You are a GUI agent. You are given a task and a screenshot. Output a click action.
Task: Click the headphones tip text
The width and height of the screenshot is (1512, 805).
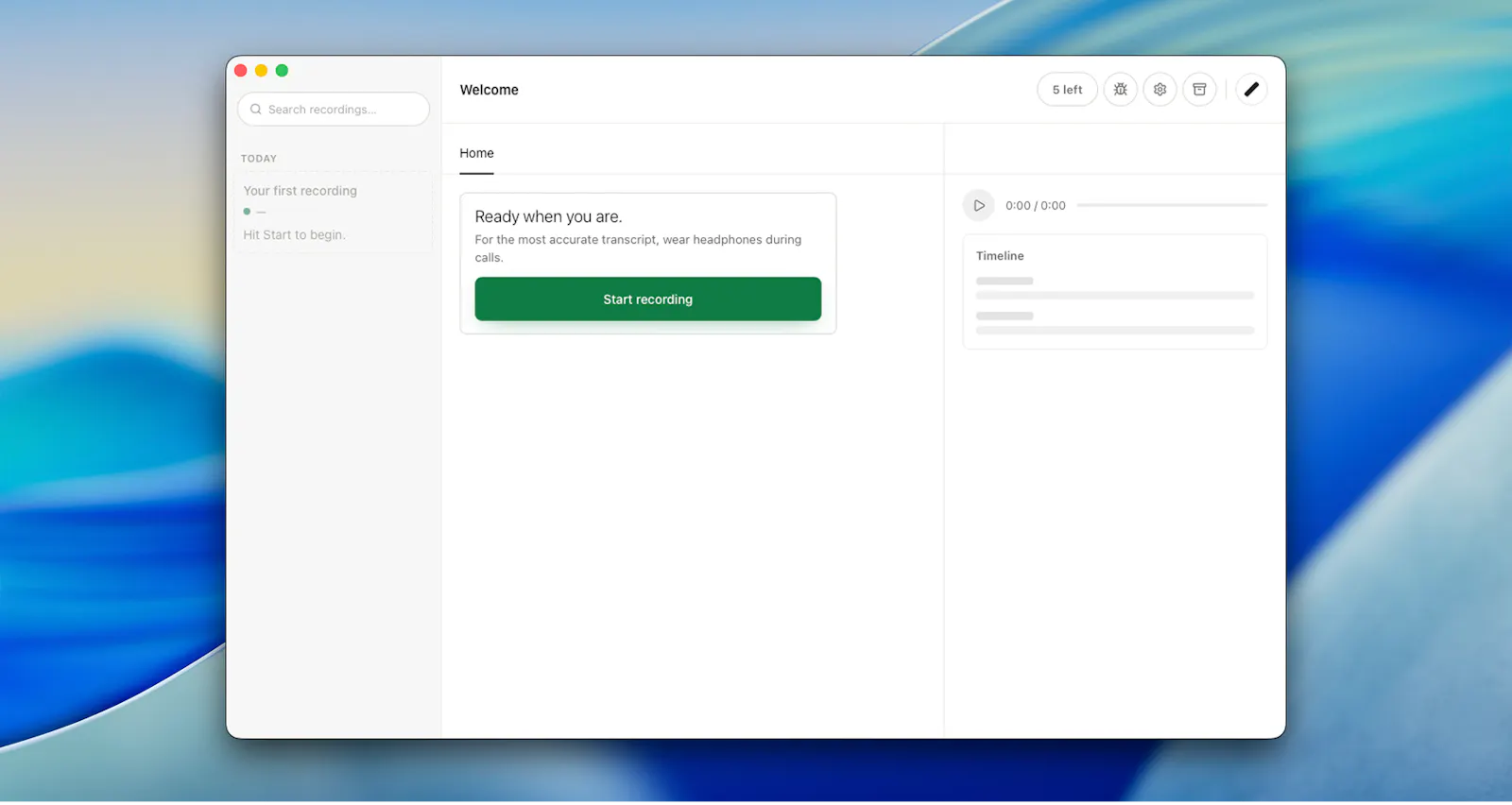coord(638,248)
